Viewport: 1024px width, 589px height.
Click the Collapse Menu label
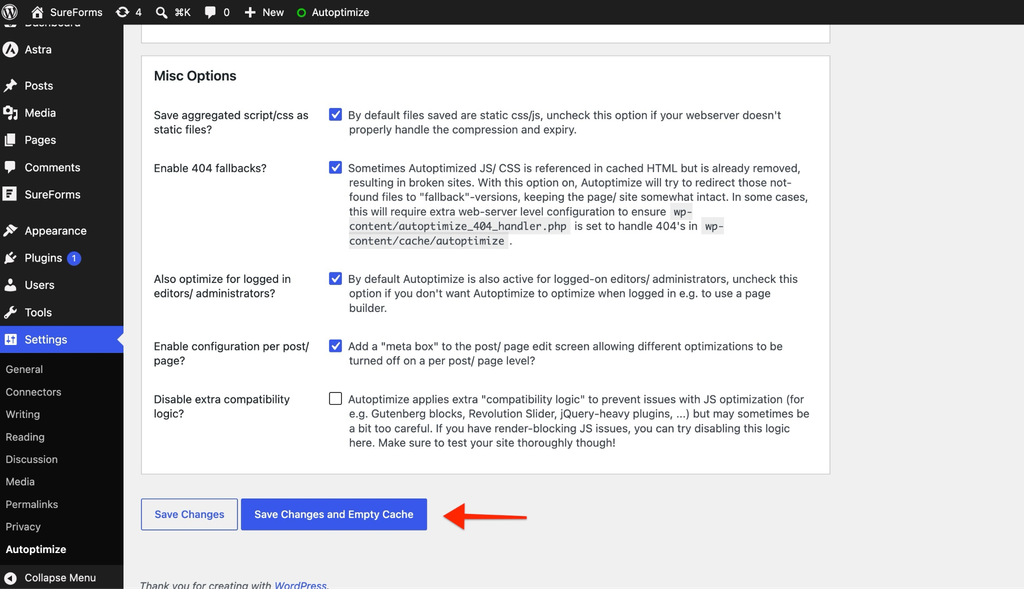(60, 578)
